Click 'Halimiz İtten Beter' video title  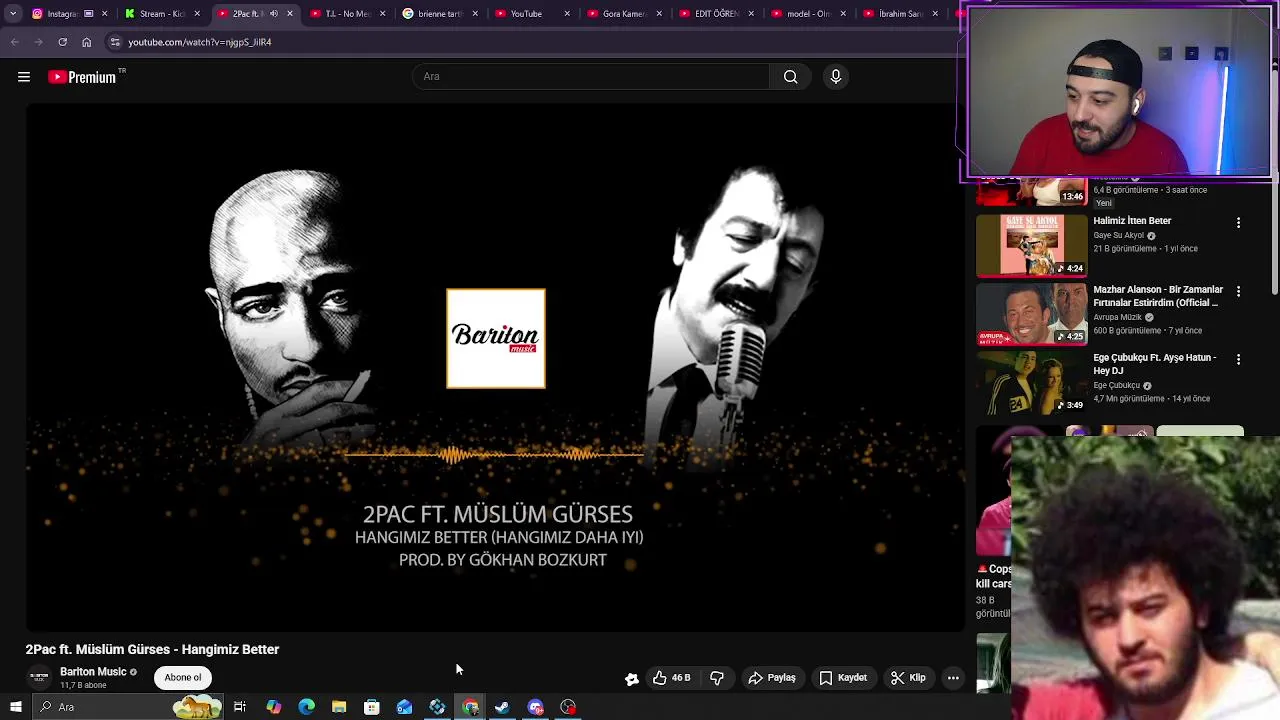coord(1132,221)
